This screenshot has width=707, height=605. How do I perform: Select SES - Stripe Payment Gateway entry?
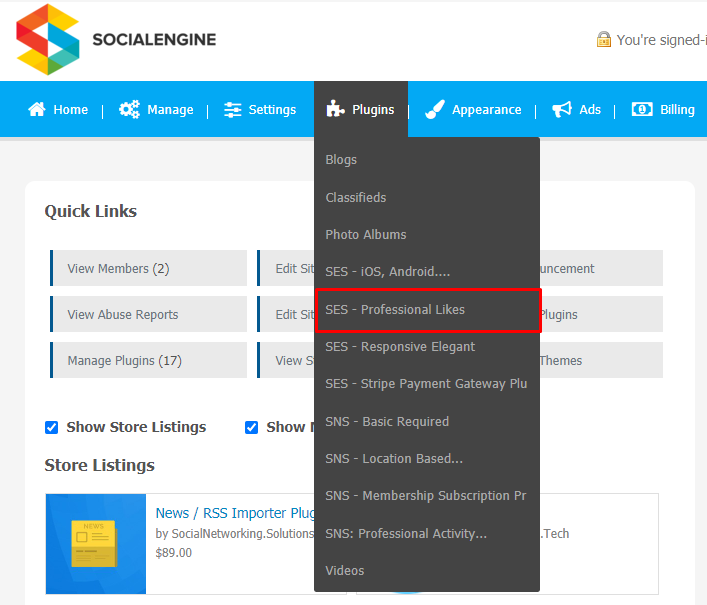427,384
